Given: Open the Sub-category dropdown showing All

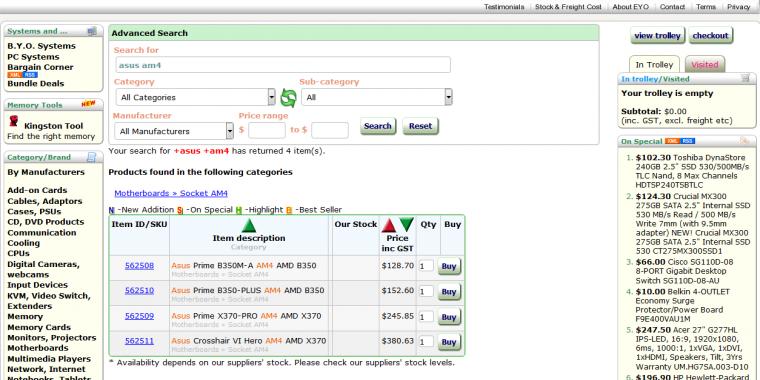Looking at the screenshot, I should (x=377, y=97).
